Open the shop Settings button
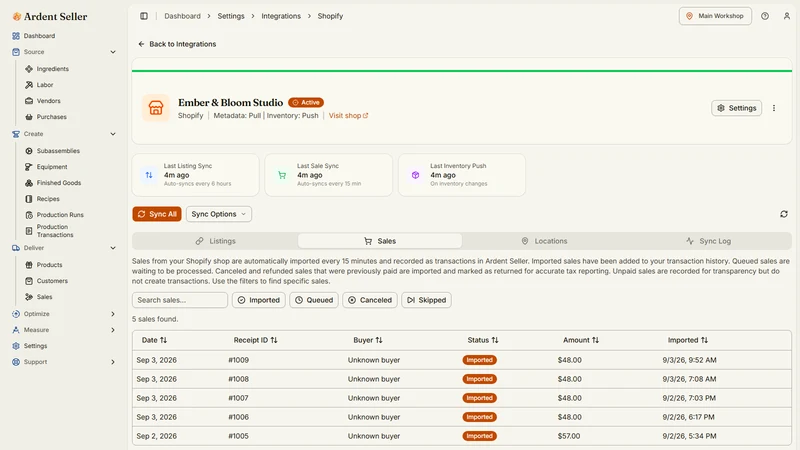 [736, 108]
